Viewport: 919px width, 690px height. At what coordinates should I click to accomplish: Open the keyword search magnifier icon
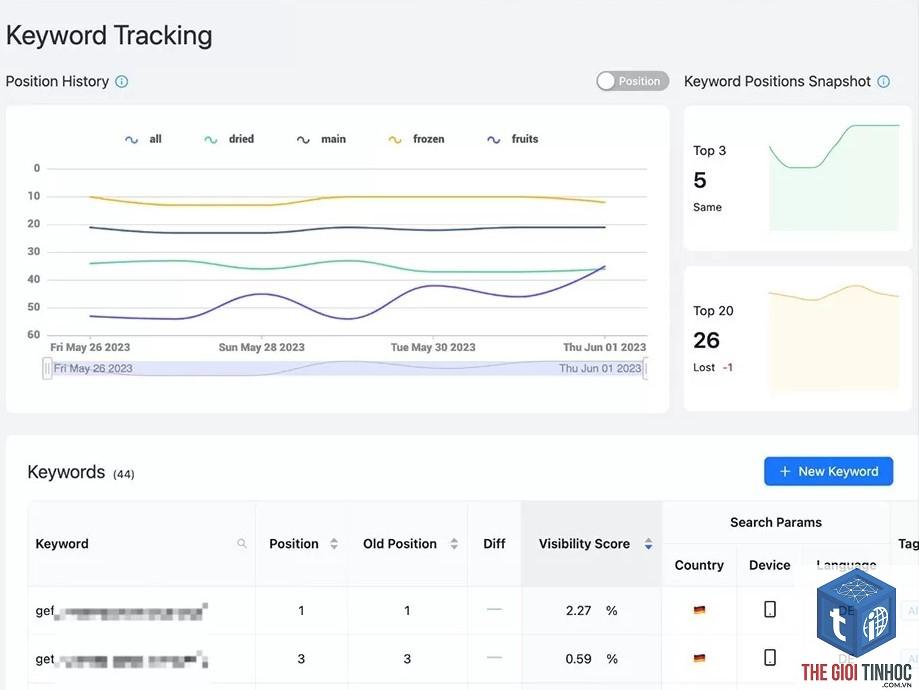click(241, 543)
